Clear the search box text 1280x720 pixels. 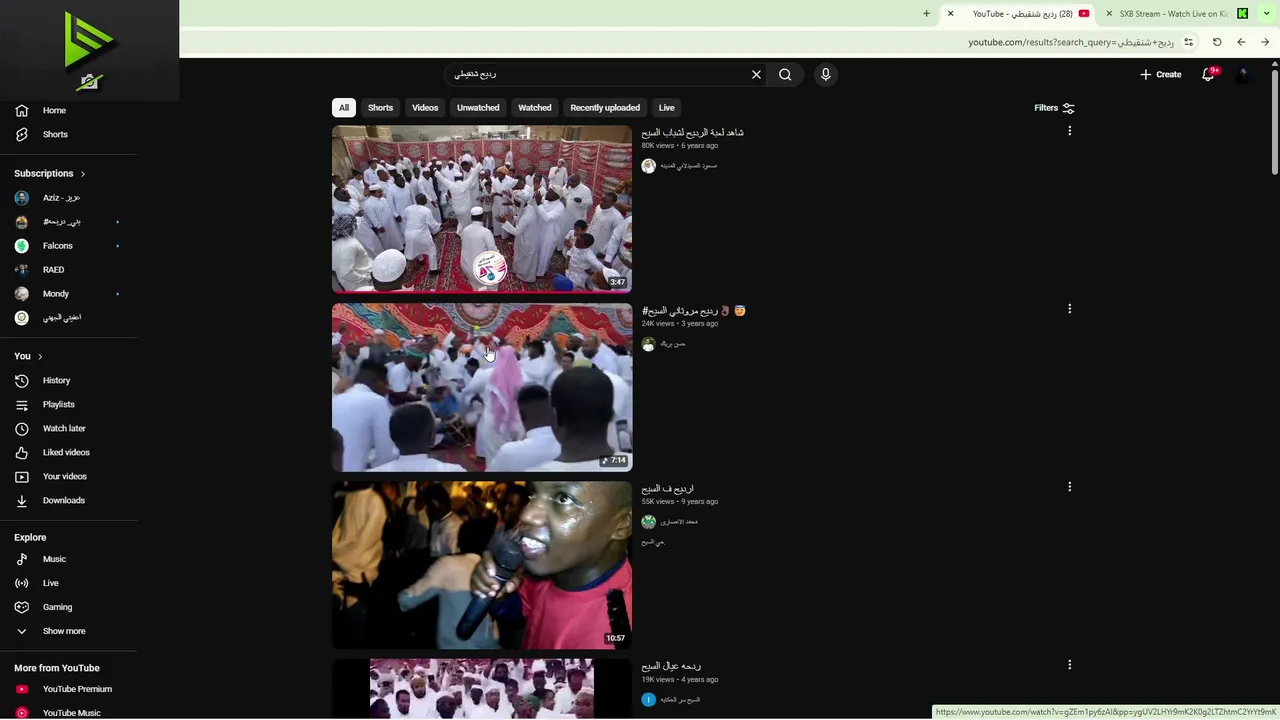click(756, 74)
